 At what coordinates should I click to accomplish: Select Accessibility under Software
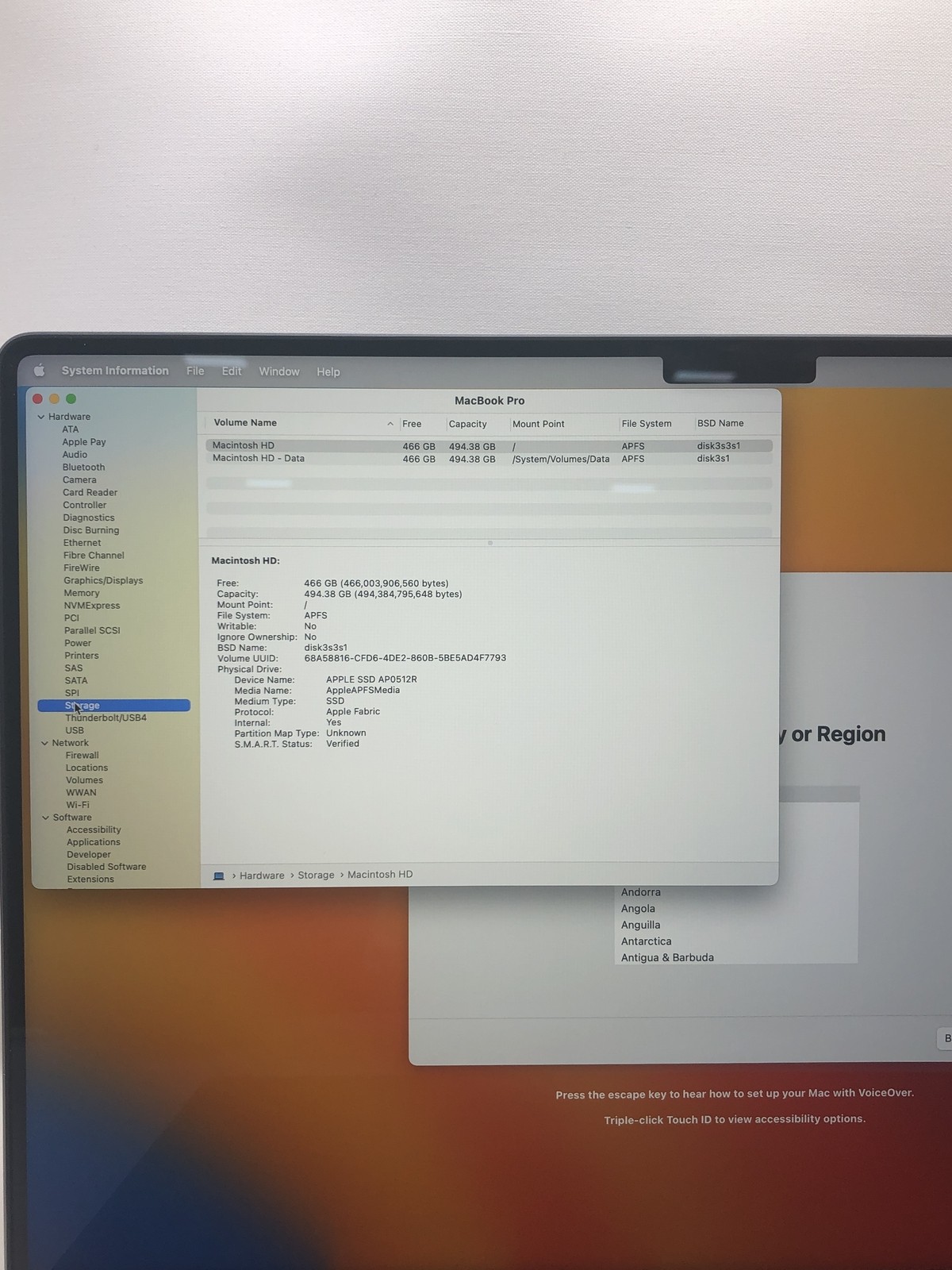click(94, 829)
